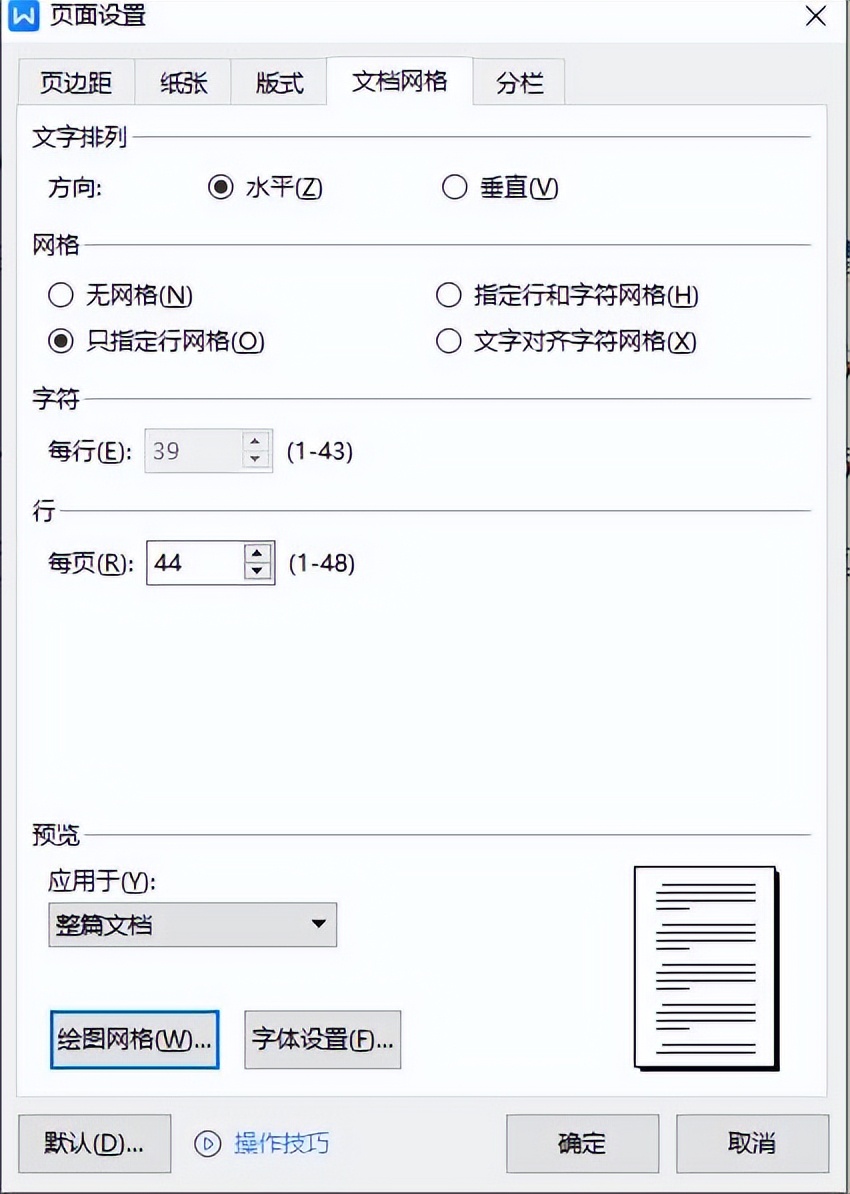850x1194 pixels.
Task: Select the 水平 text direction radio
Action: [x=221, y=187]
